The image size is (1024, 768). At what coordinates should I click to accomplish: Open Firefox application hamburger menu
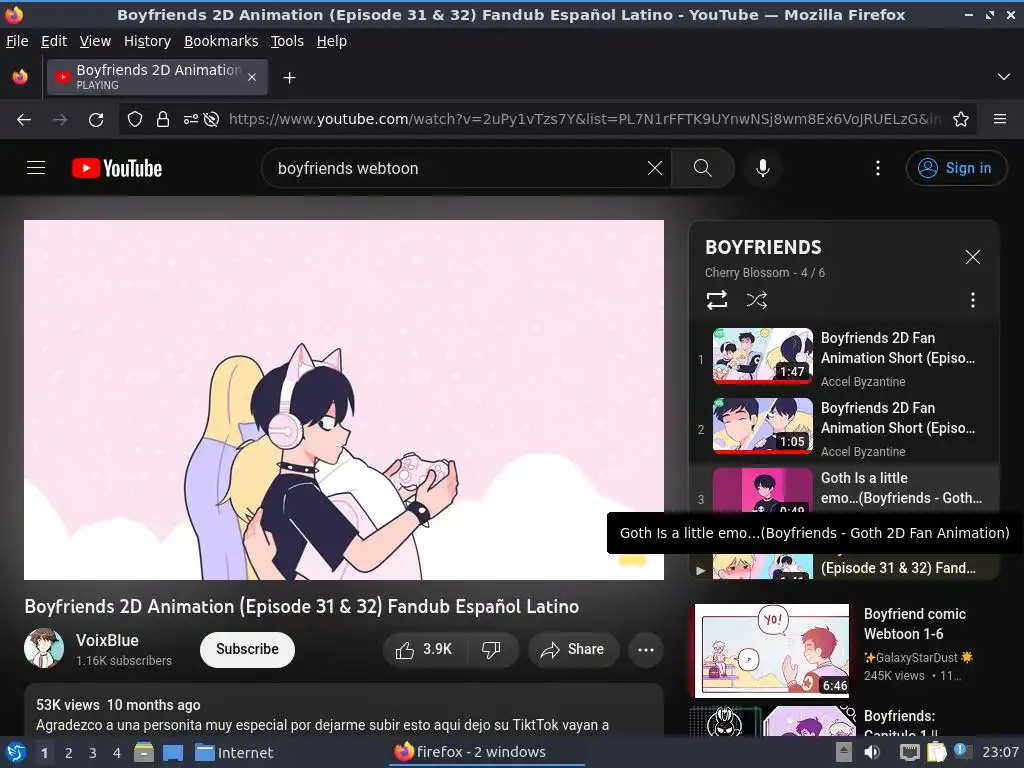pos(1000,120)
